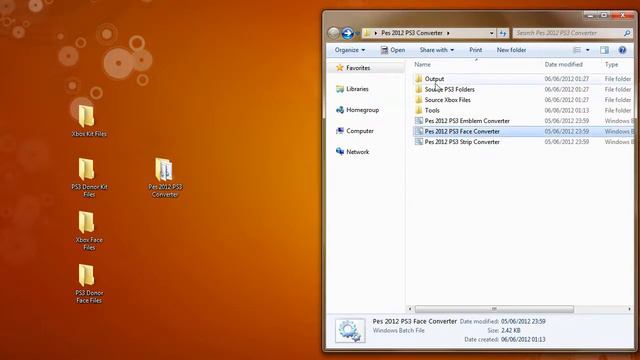The width and height of the screenshot is (640, 360).
Task: Select the Tools folder icon
Action: 418,110
